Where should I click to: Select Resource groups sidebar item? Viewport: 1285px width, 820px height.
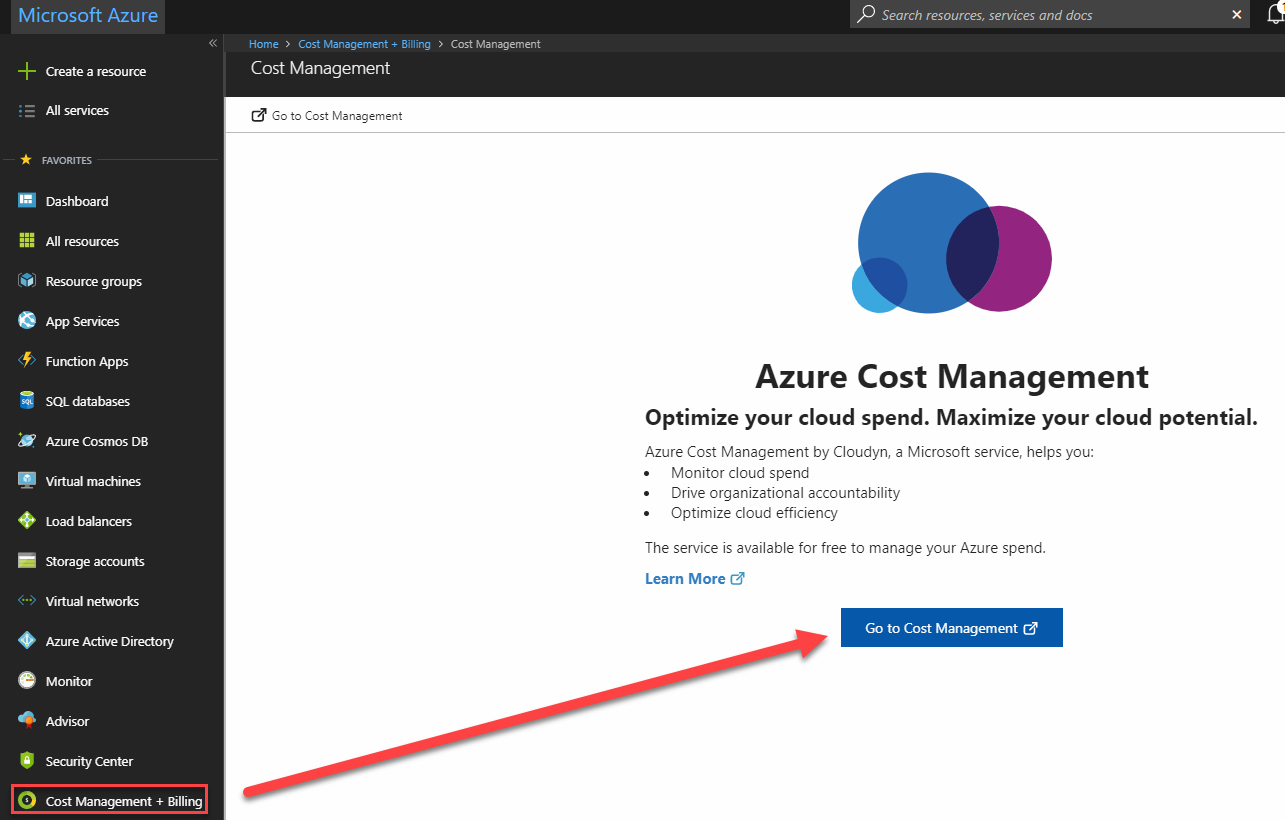94,281
